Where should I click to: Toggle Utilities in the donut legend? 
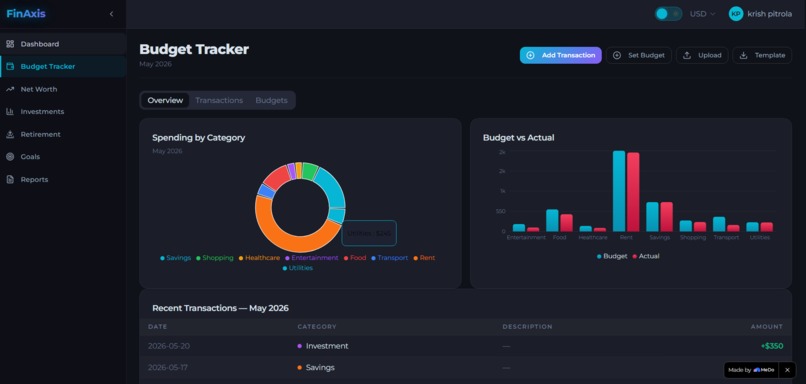[x=298, y=268]
